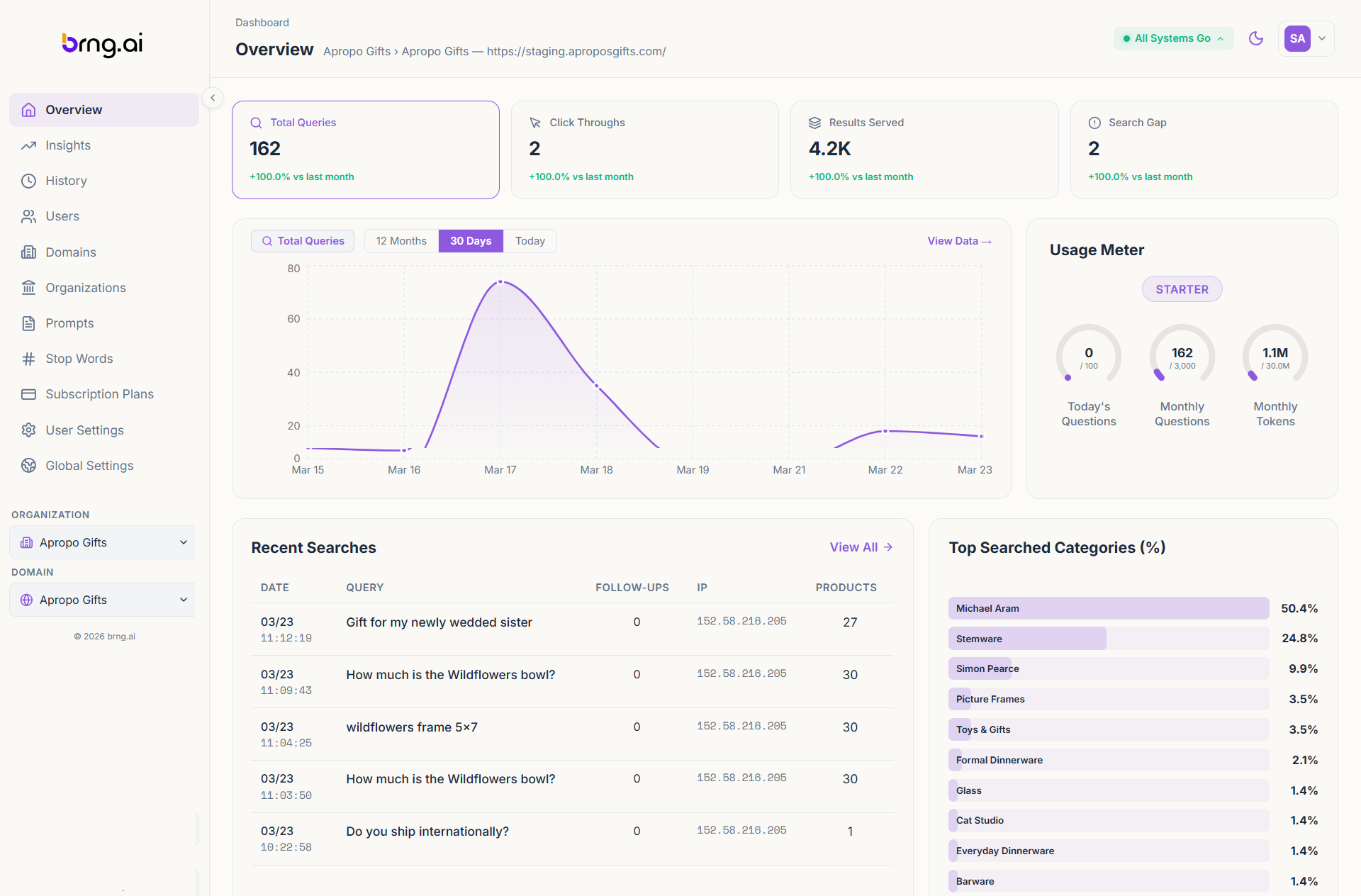Click the STARTER plan badge
This screenshot has width=1361, height=896.
click(x=1182, y=289)
